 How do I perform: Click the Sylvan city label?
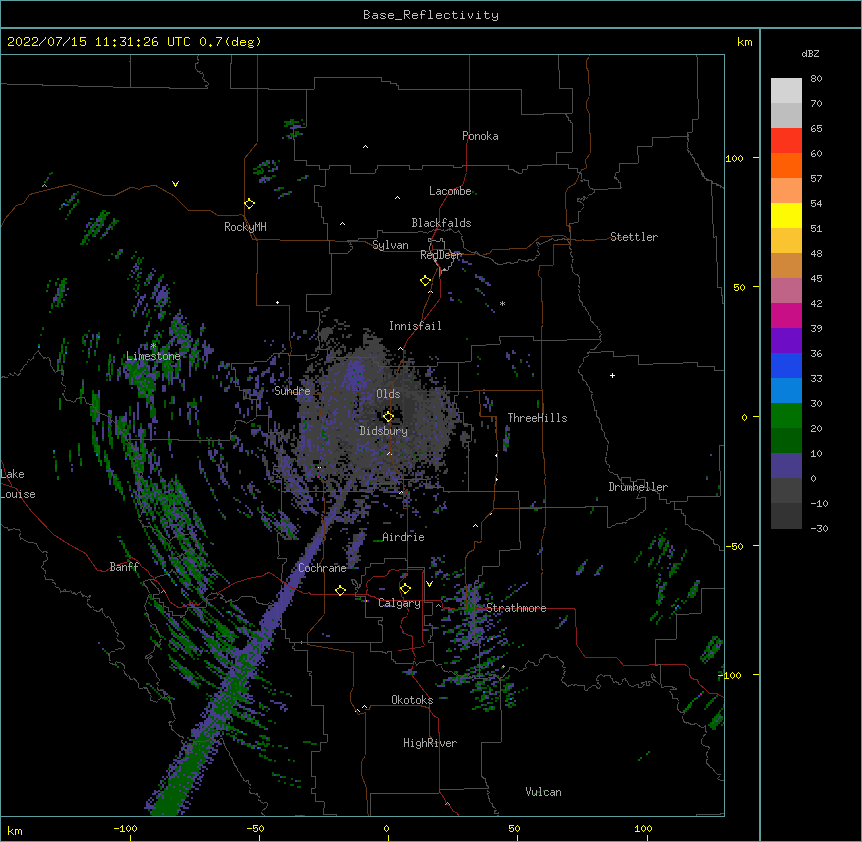coord(390,245)
